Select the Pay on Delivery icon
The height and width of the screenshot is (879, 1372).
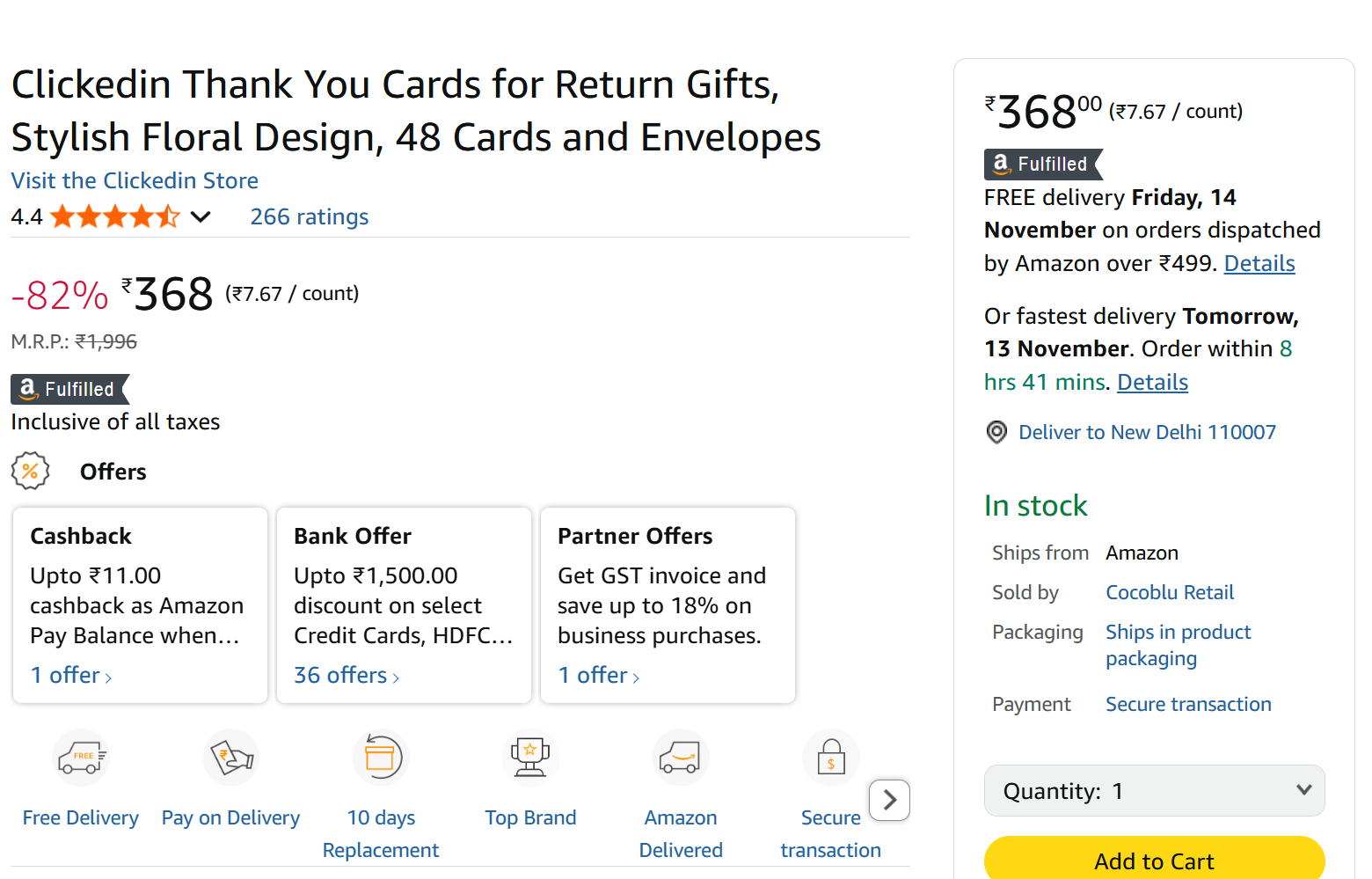click(230, 757)
